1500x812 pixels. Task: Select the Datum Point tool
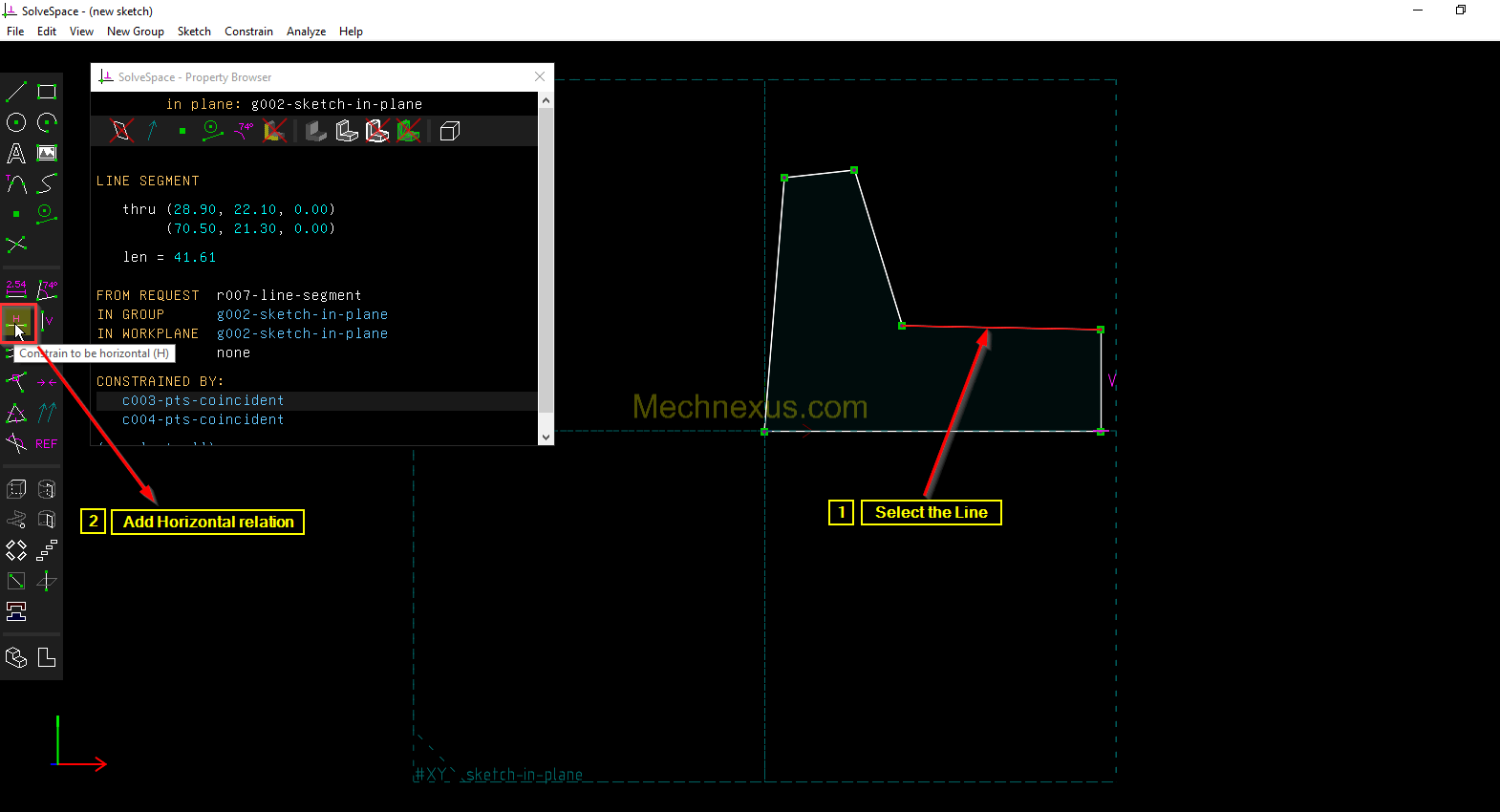click(x=16, y=214)
